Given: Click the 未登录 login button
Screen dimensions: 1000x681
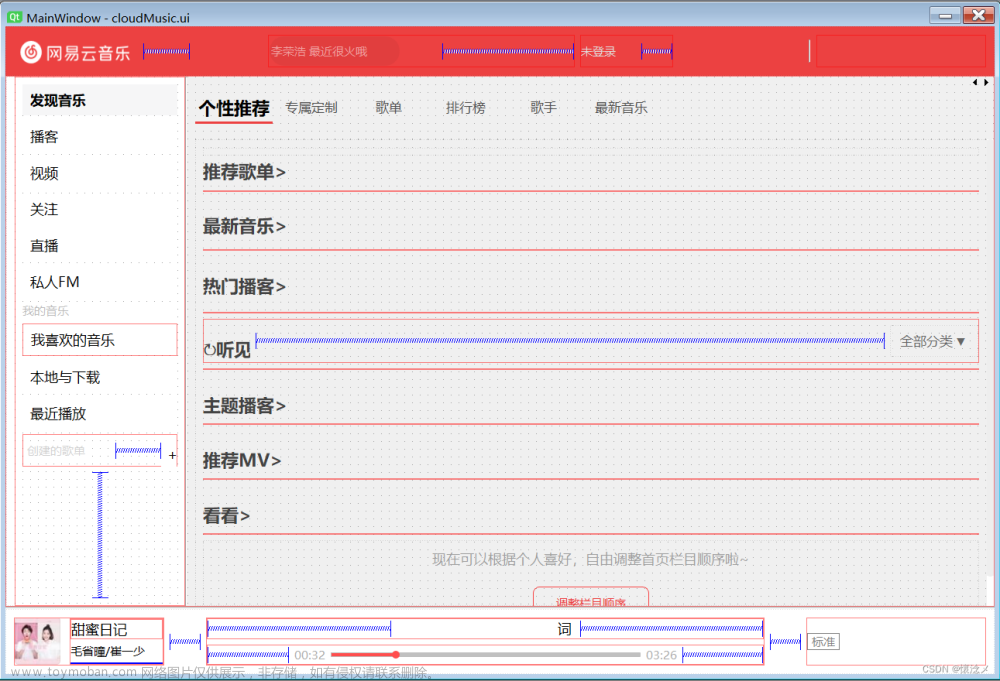Looking at the screenshot, I should (x=598, y=52).
